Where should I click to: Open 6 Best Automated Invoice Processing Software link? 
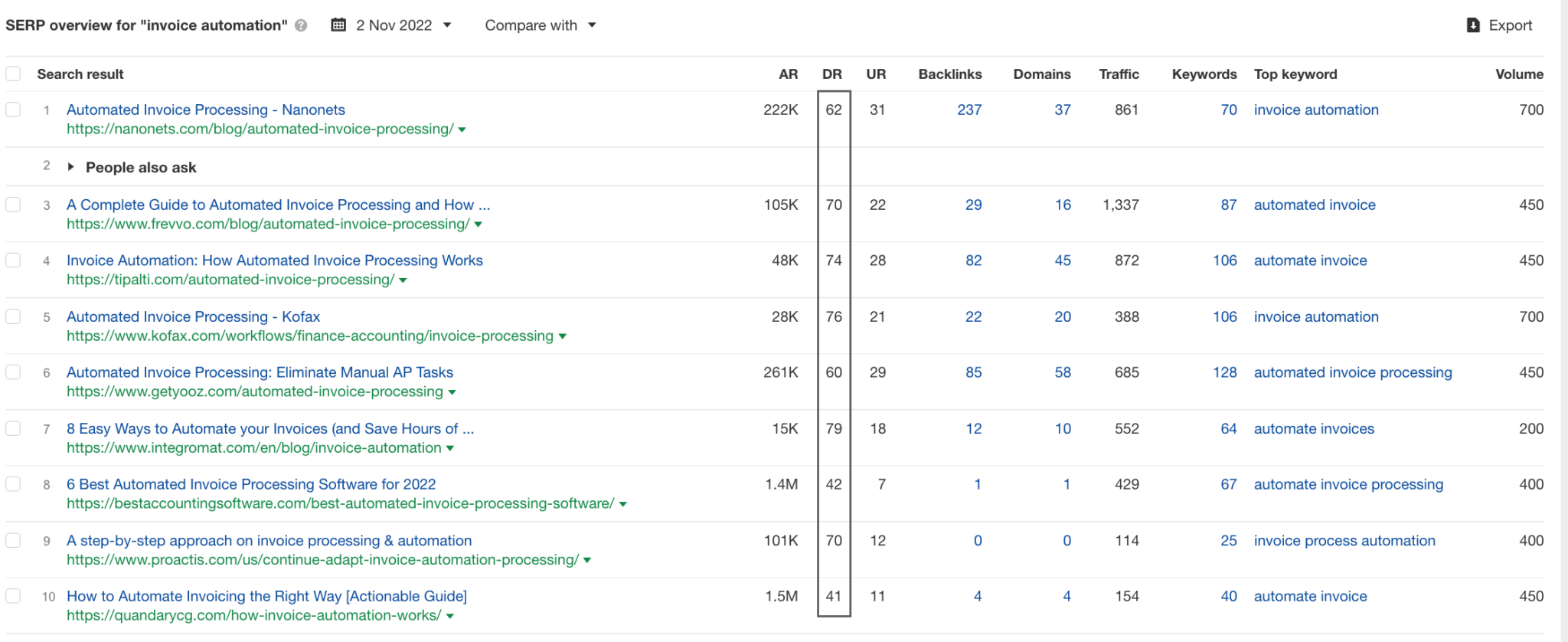(x=251, y=484)
